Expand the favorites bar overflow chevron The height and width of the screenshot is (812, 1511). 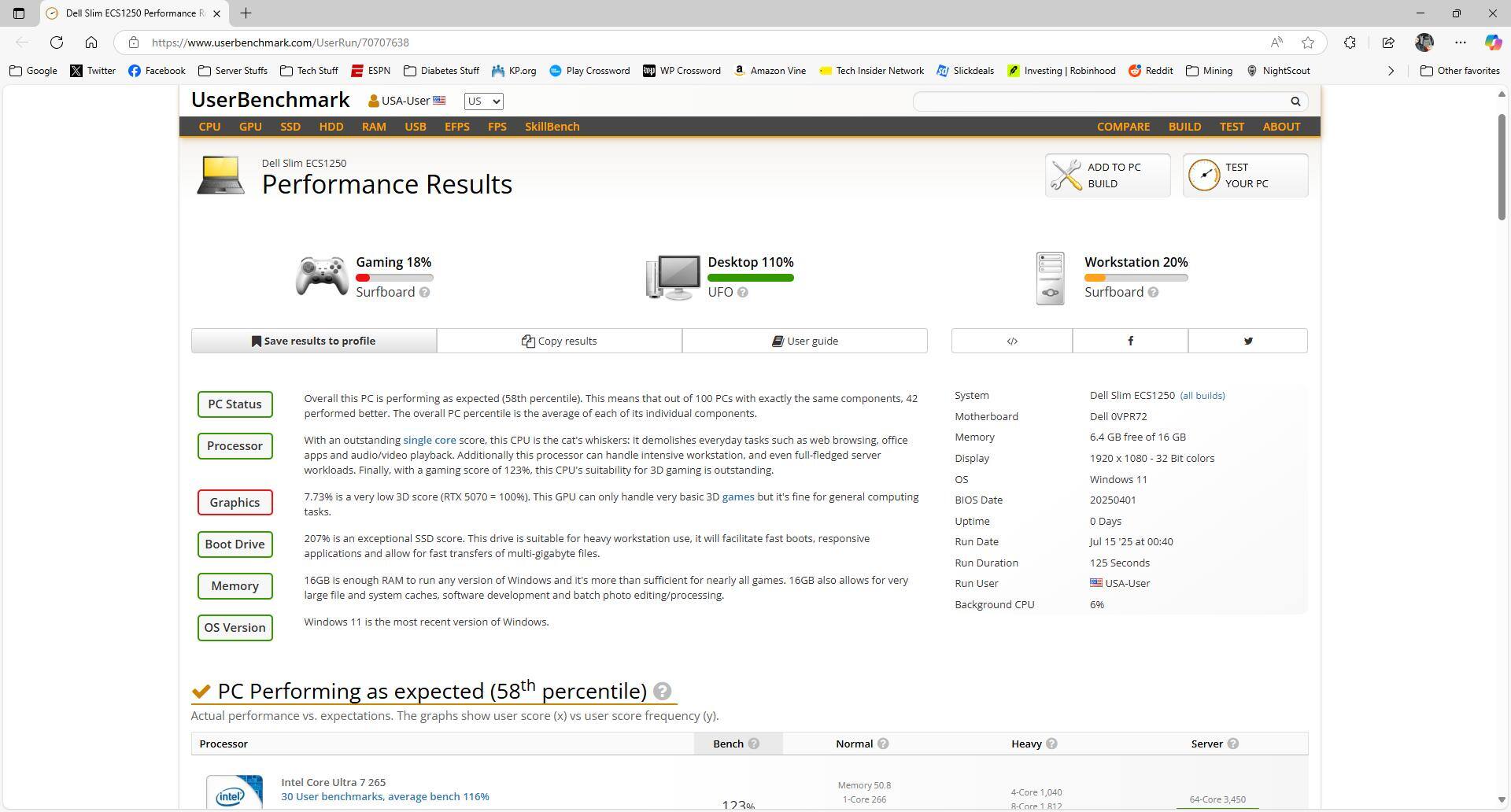click(1391, 71)
